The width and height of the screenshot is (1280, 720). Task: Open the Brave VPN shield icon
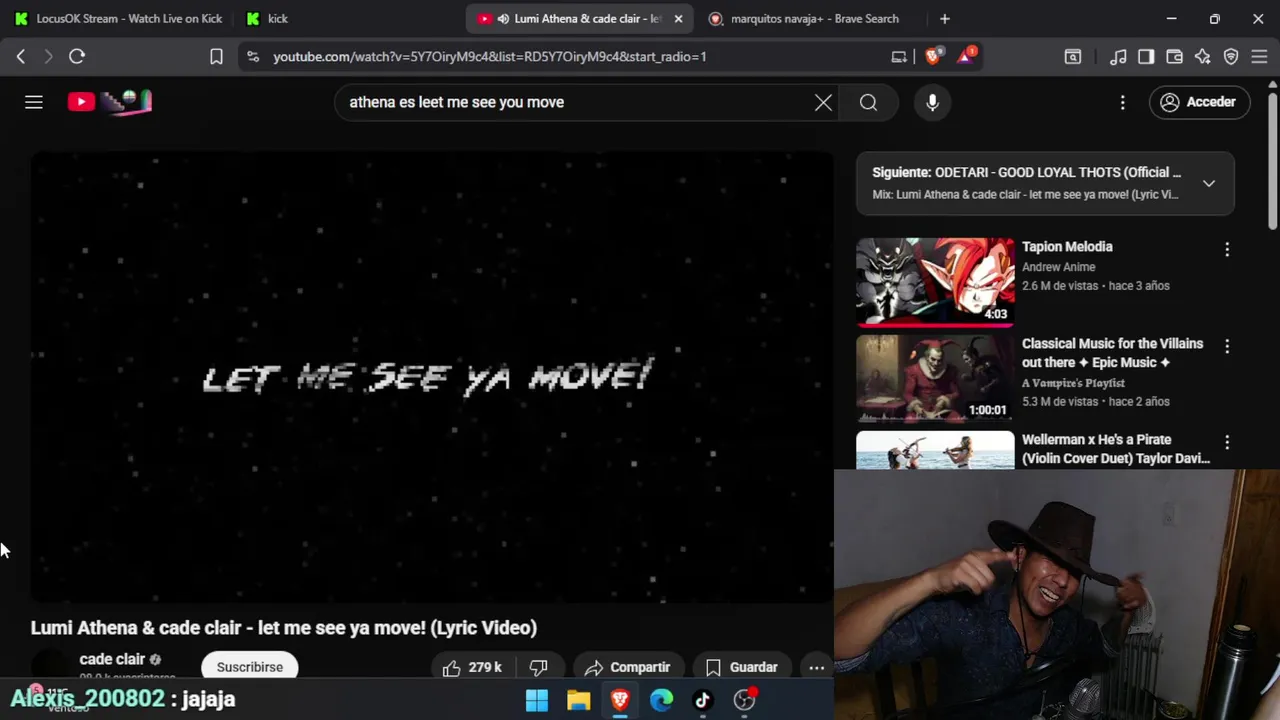1231,57
